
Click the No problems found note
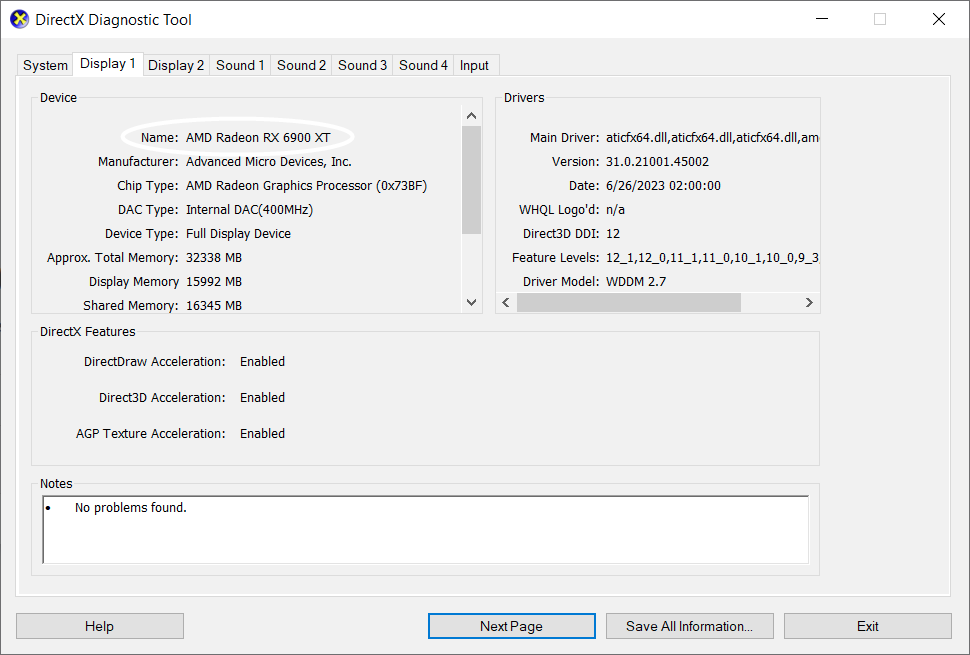131,507
